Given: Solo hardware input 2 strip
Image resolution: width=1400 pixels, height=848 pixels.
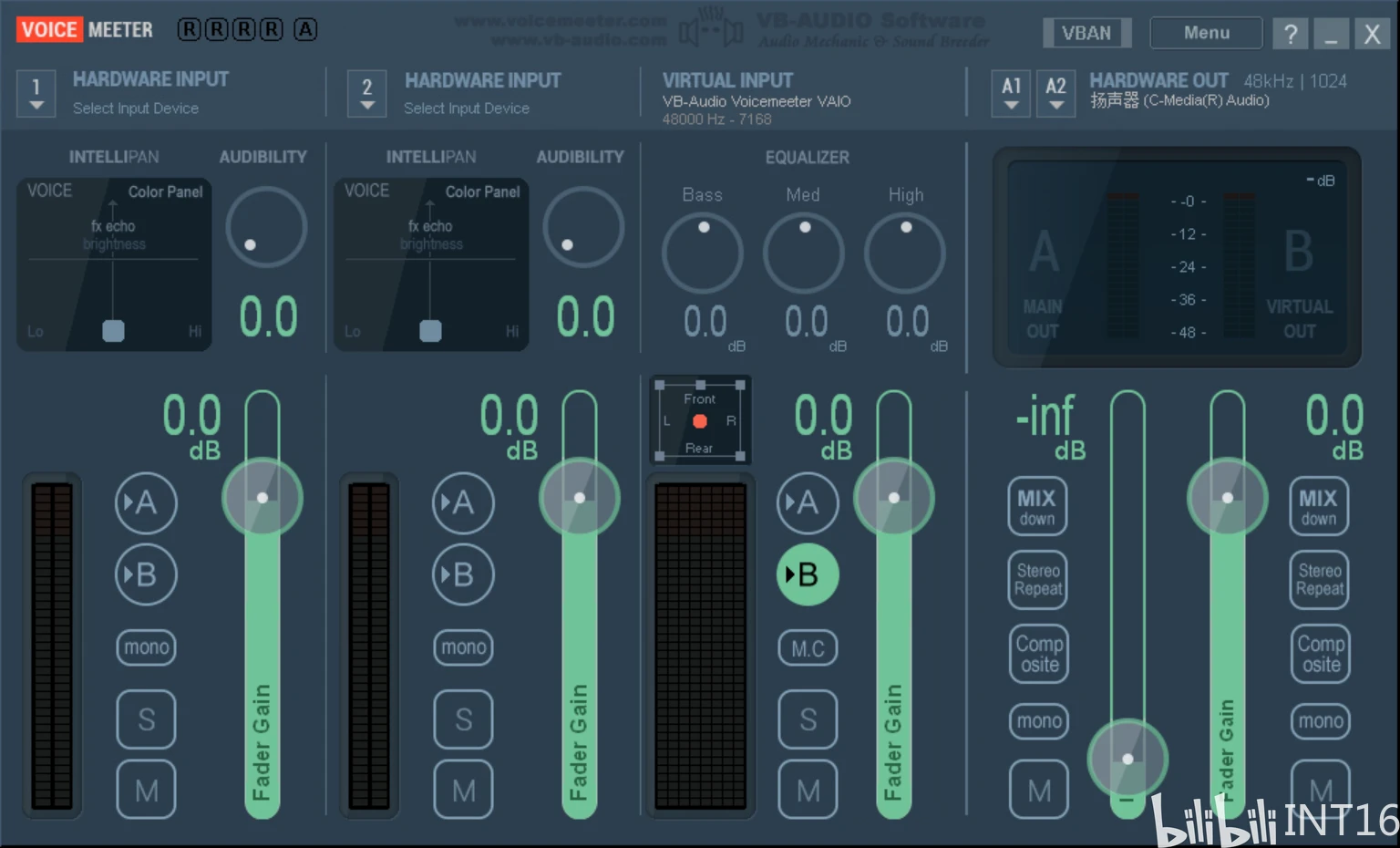Looking at the screenshot, I should click(463, 719).
